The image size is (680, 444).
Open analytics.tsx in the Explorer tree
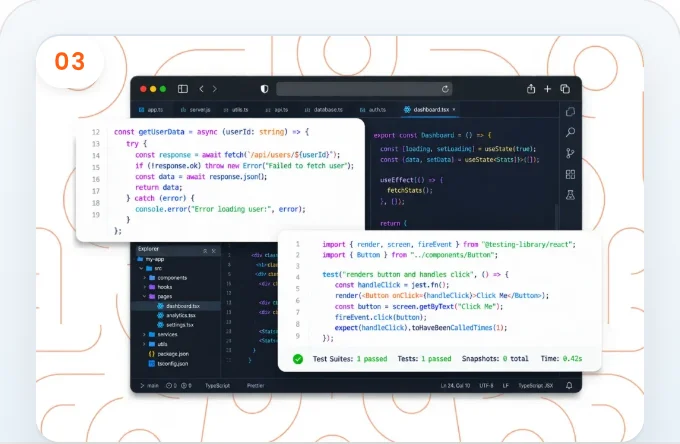[177, 316]
